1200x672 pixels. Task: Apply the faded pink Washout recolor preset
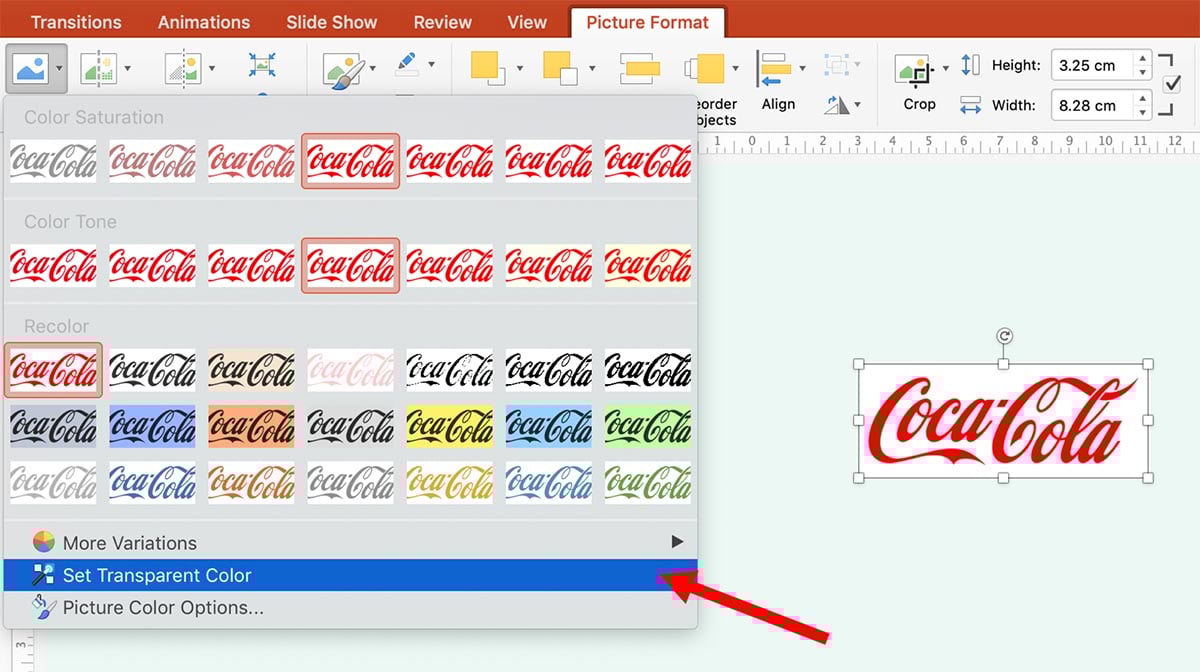[x=350, y=370]
